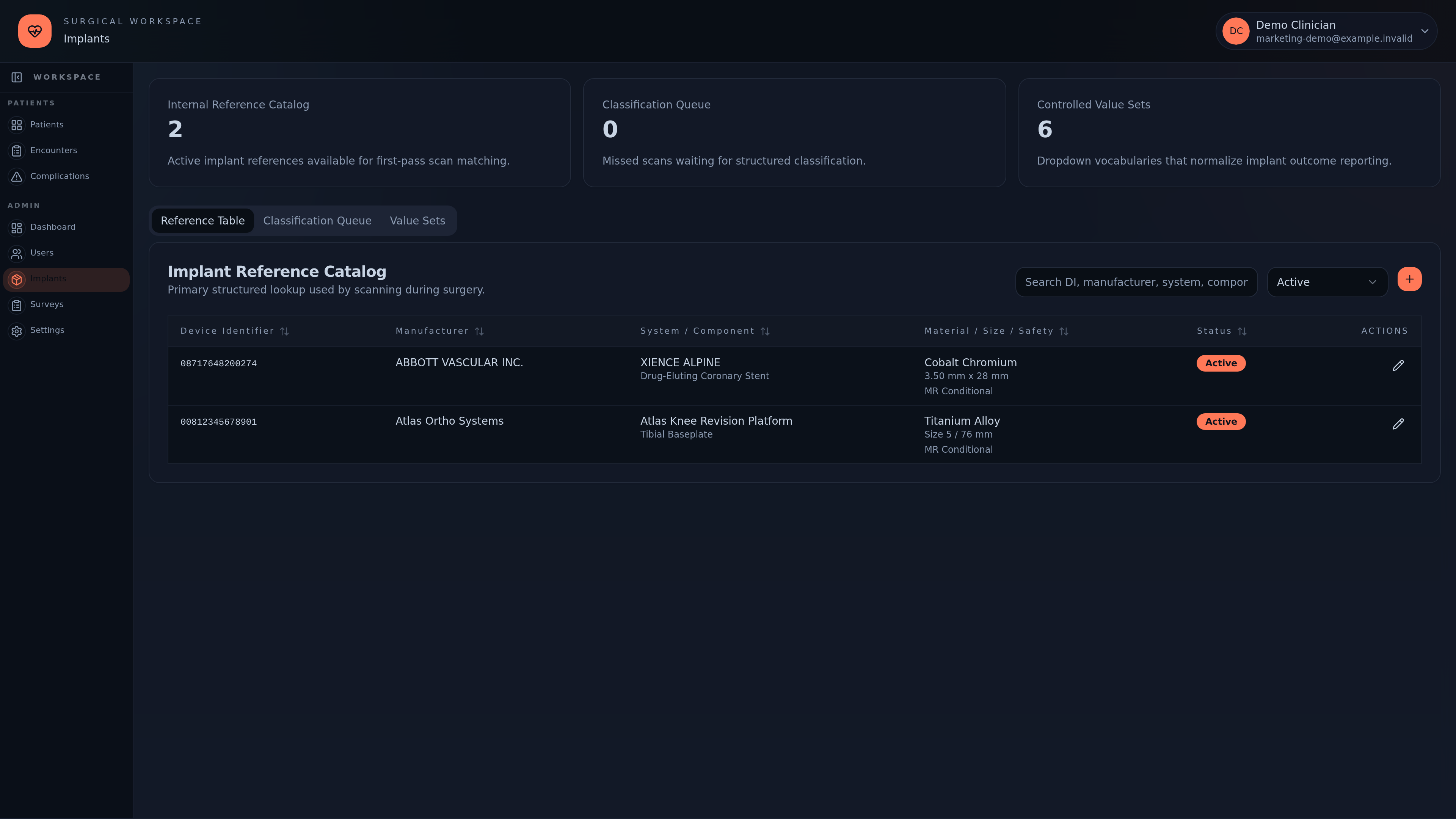Click the Classification Queue stat card
This screenshot has height=819, width=1456.
tap(794, 133)
